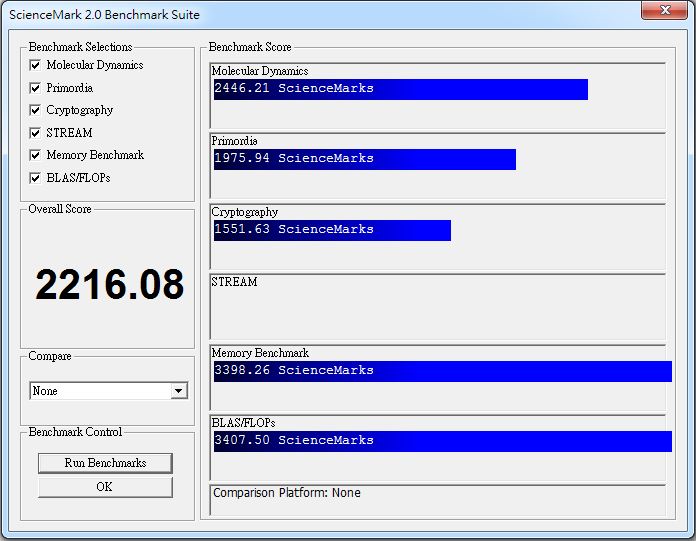The height and width of the screenshot is (541, 696).
Task: Click the Molecular Dynamics label in score panel
Action: tap(260, 71)
